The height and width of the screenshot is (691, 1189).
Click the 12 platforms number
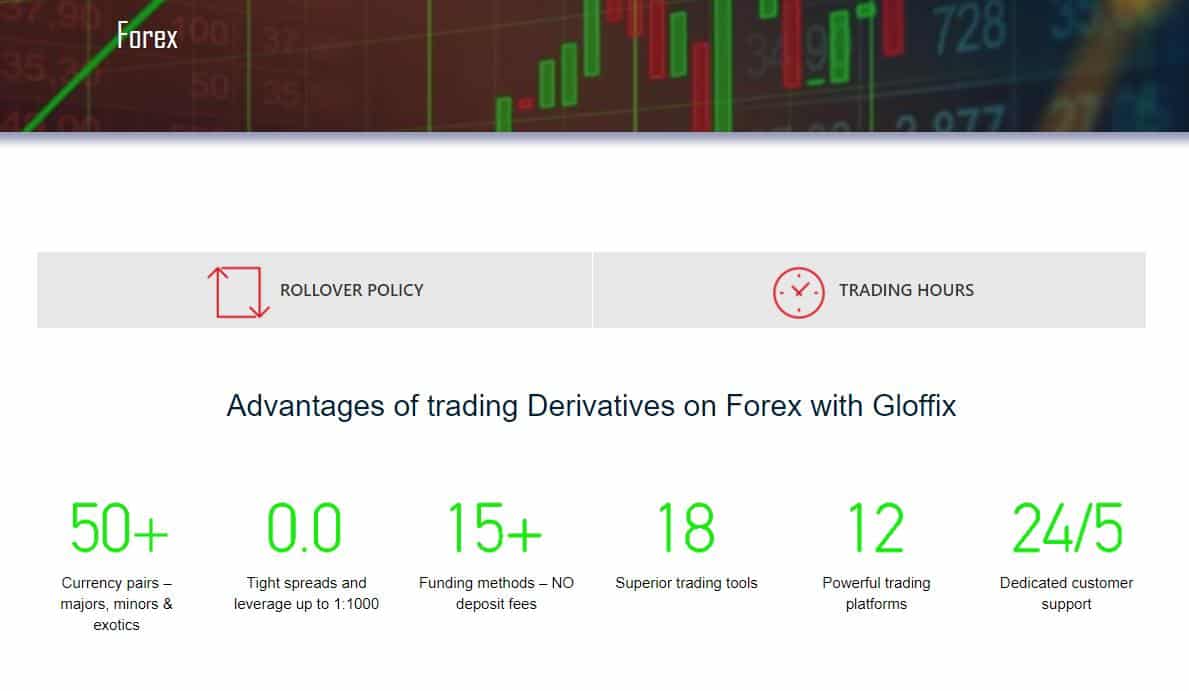pos(876,528)
